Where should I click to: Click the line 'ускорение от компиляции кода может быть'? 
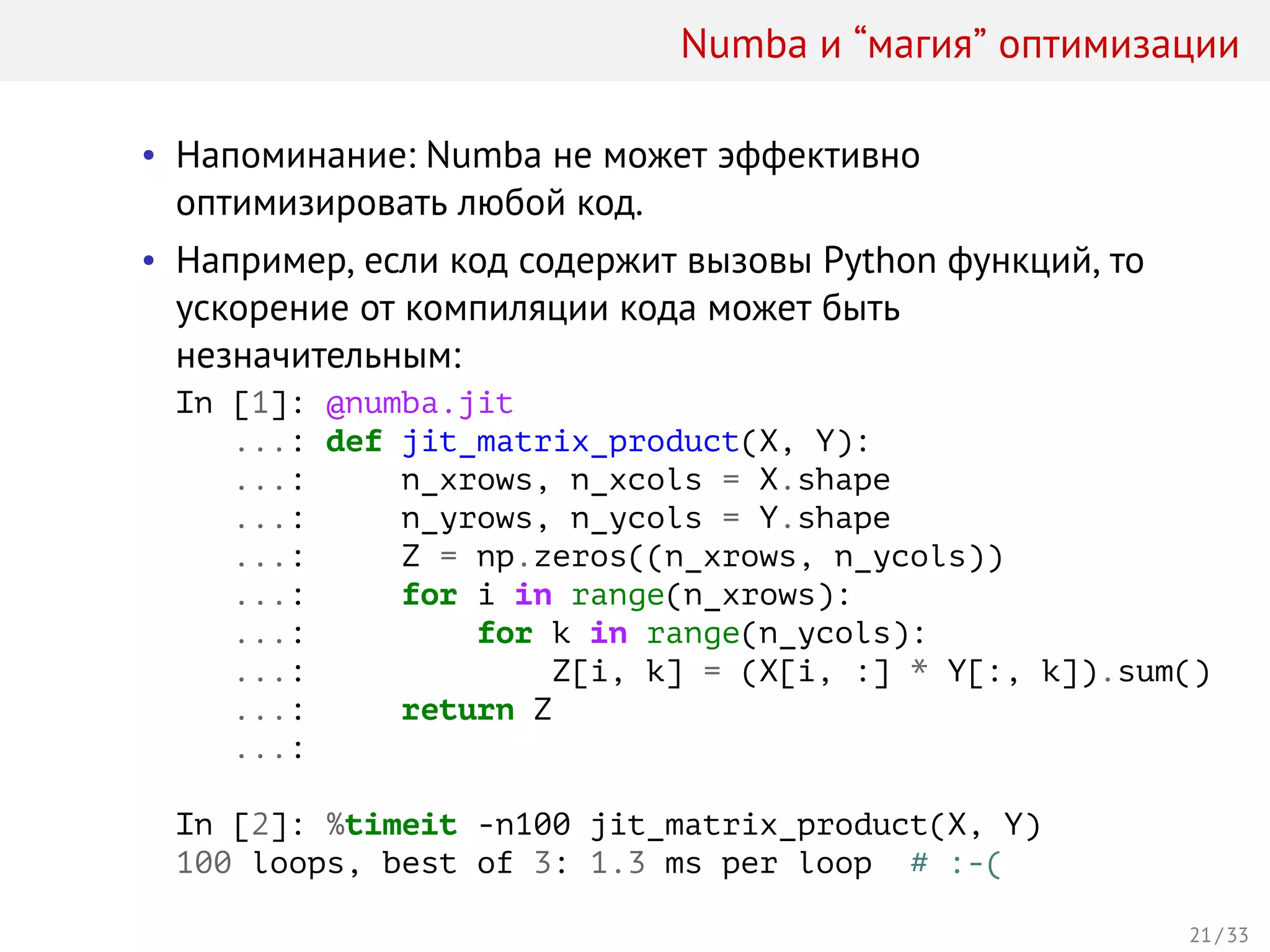538,308
